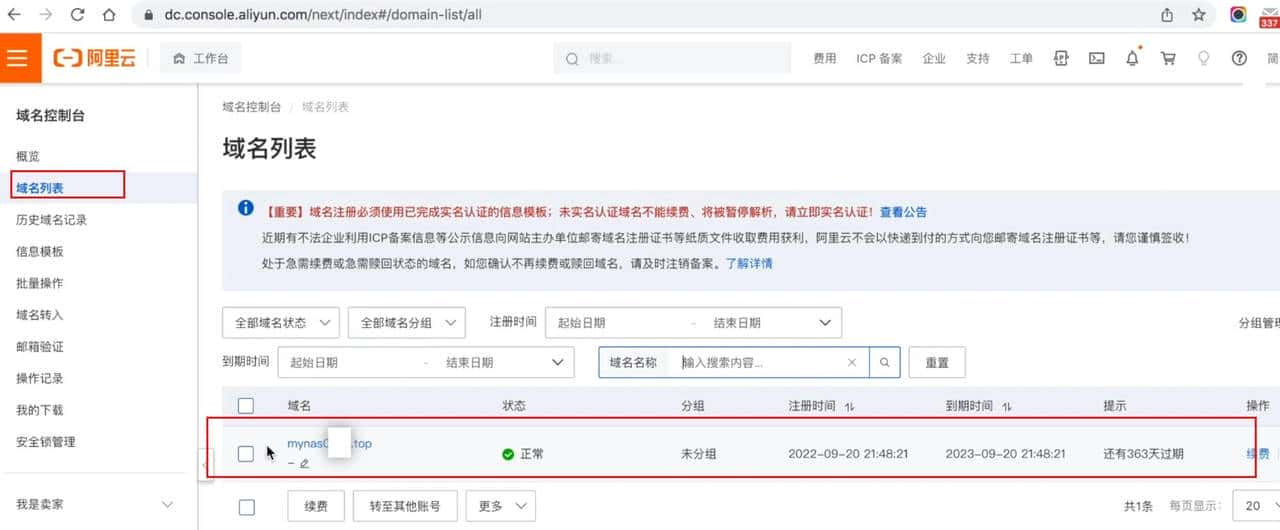Open the 查看公告 link
This screenshot has height=530, width=1280.
point(903,212)
